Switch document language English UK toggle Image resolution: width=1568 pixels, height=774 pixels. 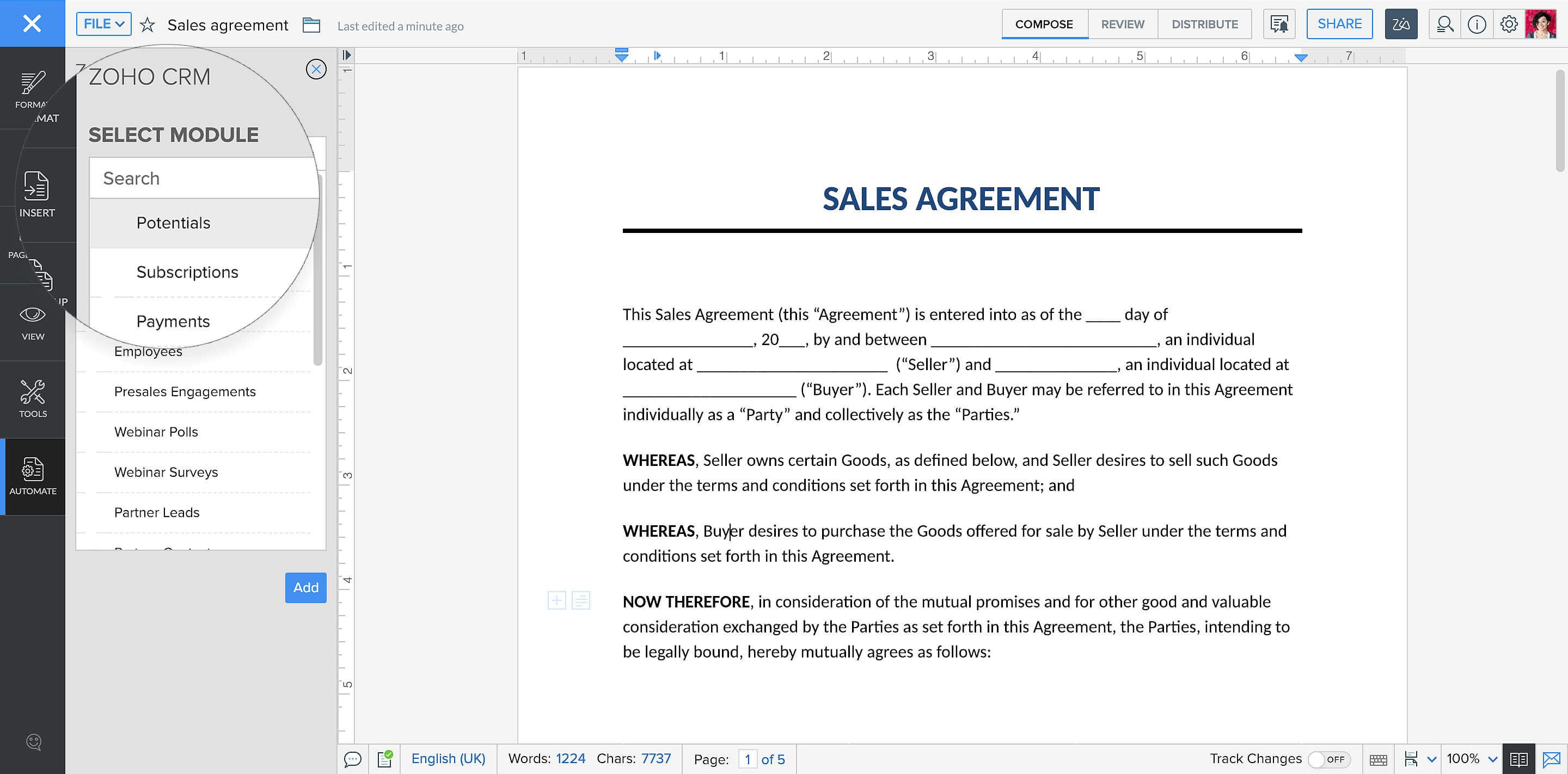coord(448,758)
